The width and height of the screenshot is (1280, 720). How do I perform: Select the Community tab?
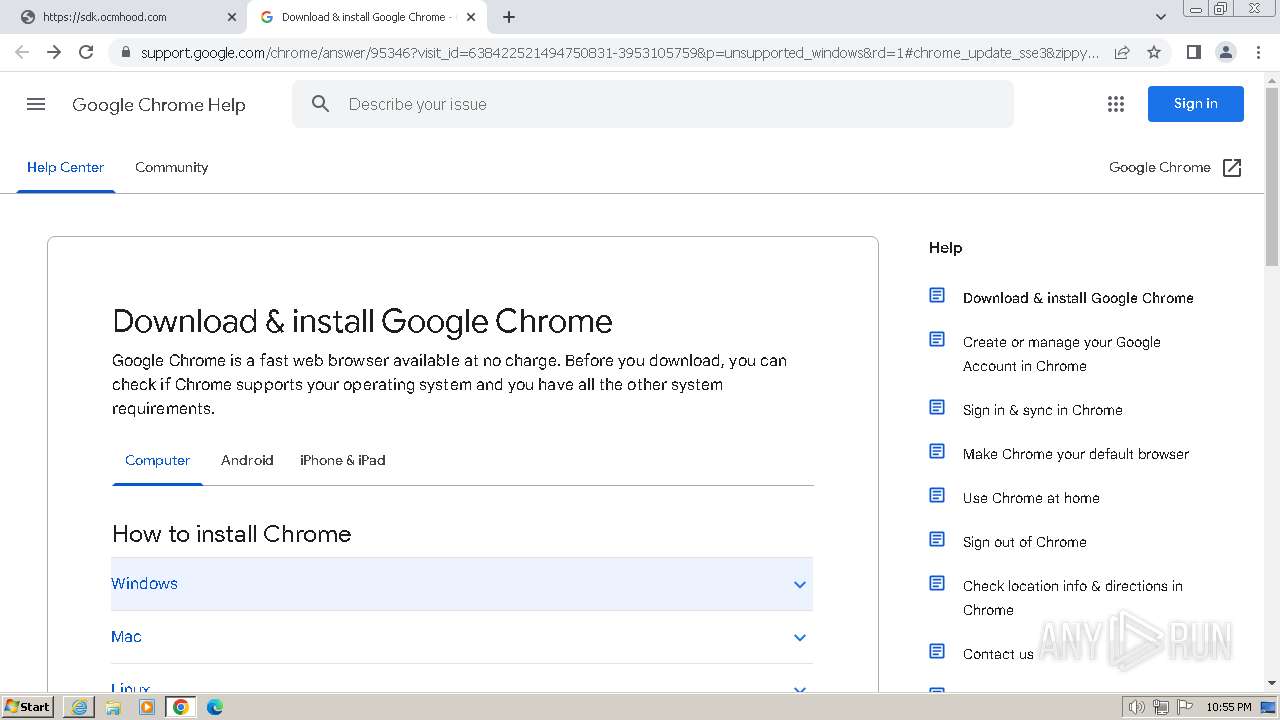pyautogui.click(x=172, y=167)
